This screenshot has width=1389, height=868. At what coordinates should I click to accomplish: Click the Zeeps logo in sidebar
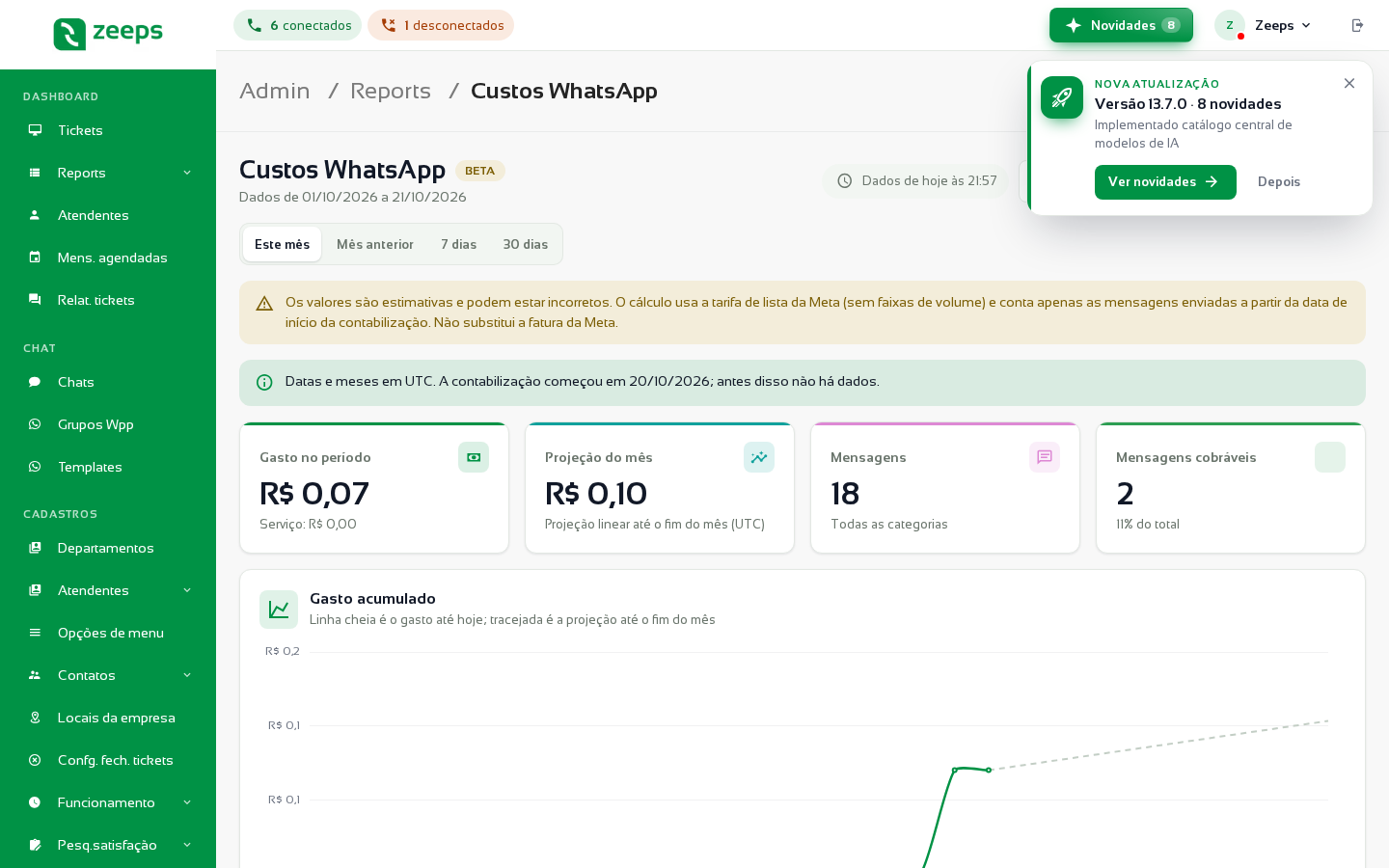[x=108, y=34]
